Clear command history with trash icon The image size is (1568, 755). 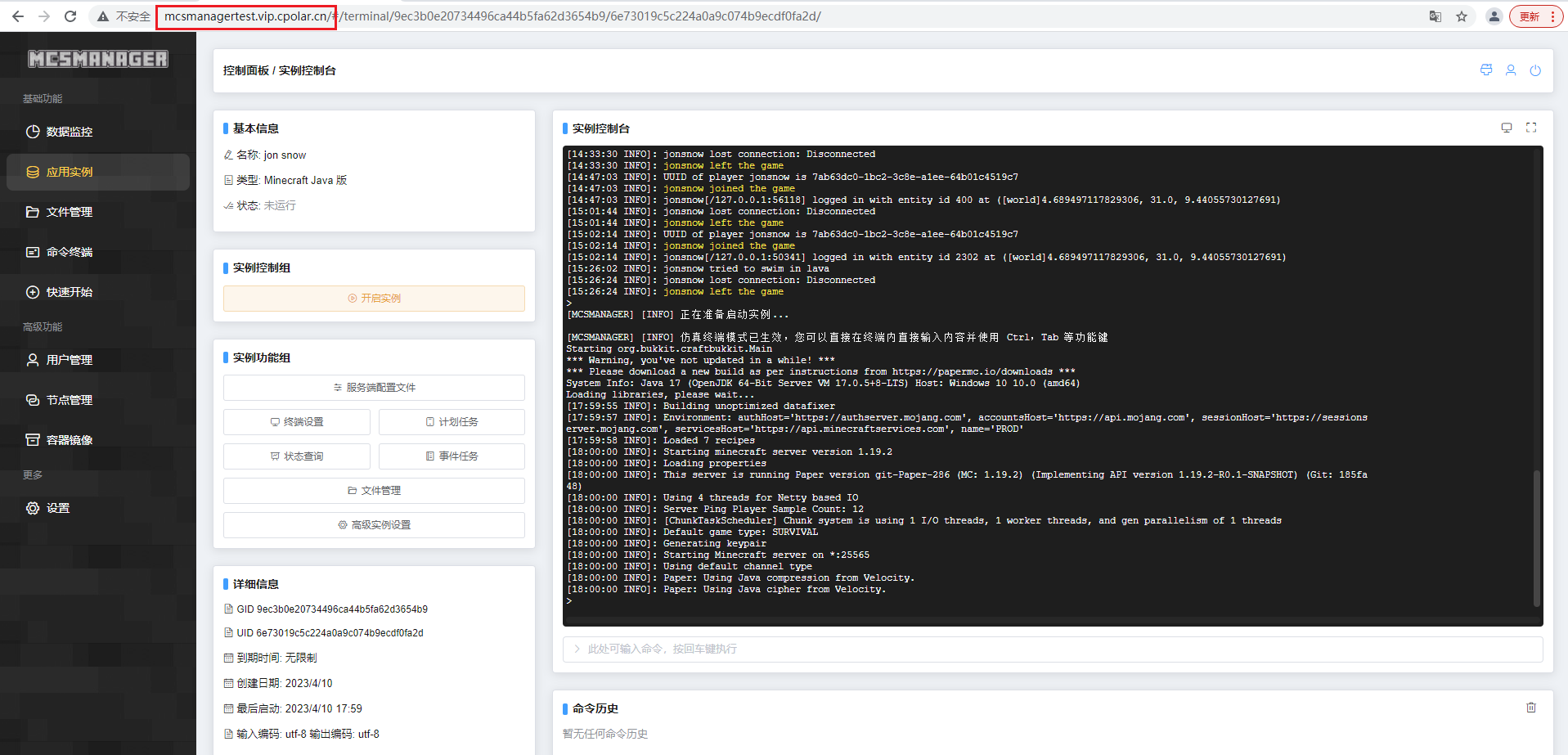1531,708
